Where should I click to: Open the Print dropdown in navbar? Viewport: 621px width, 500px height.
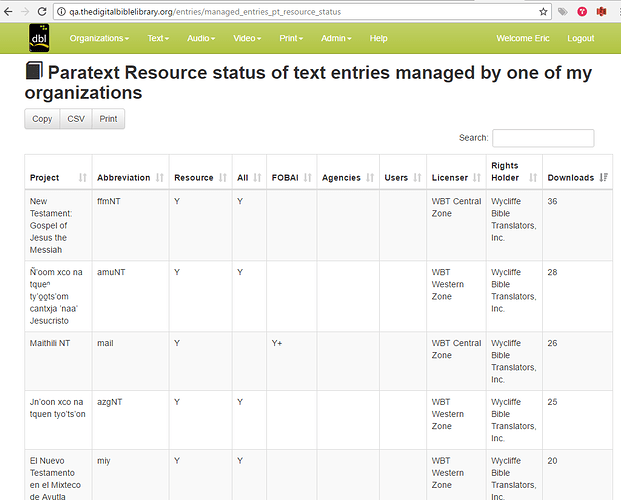pos(291,38)
